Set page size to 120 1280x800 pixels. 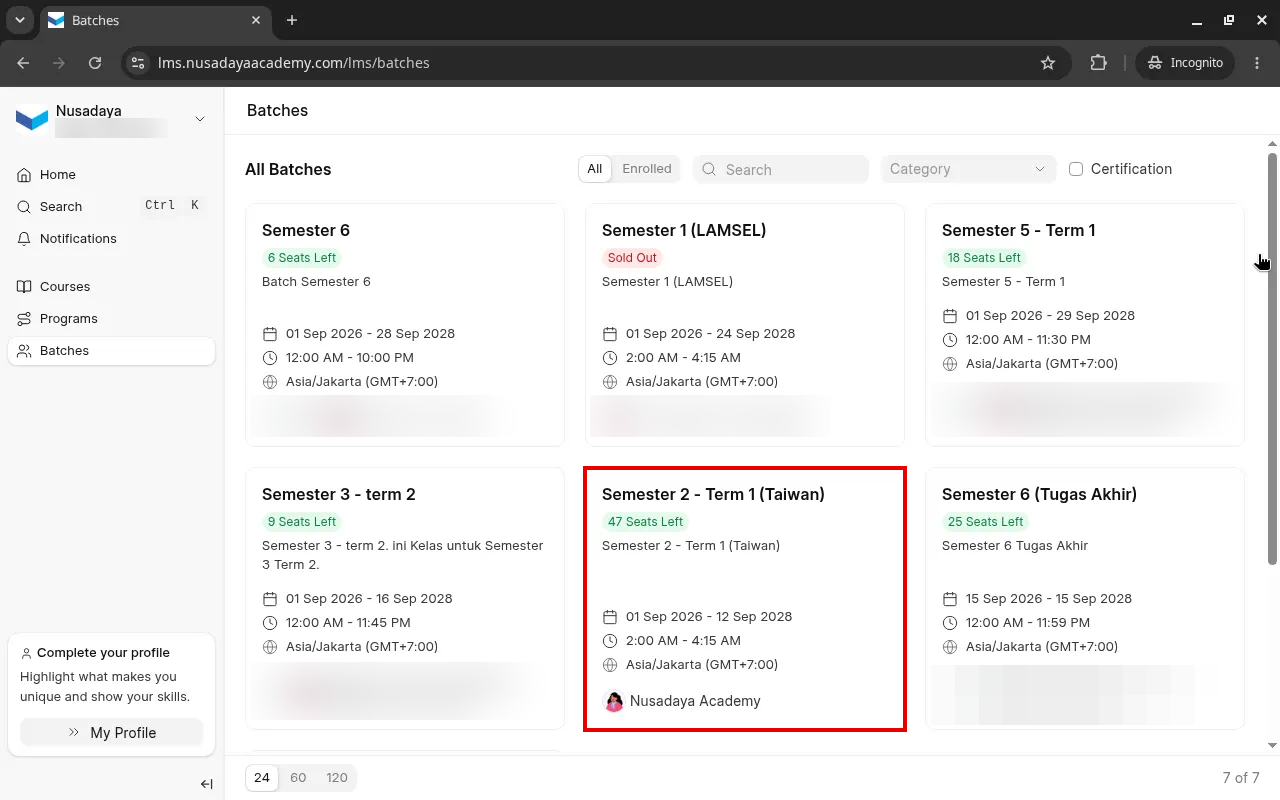pos(337,778)
